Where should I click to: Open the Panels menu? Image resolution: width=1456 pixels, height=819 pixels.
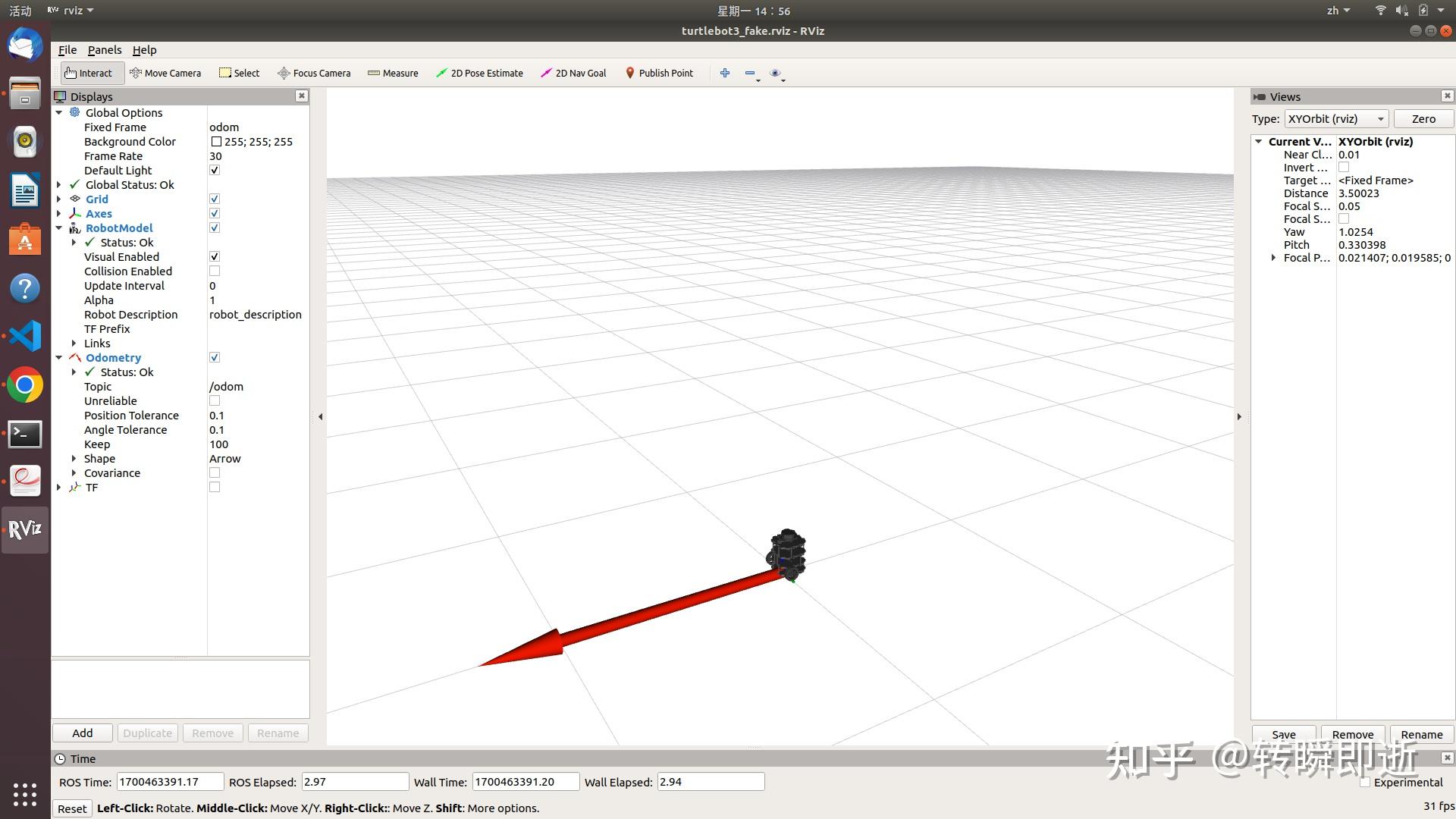pyautogui.click(x=104, y=50)
